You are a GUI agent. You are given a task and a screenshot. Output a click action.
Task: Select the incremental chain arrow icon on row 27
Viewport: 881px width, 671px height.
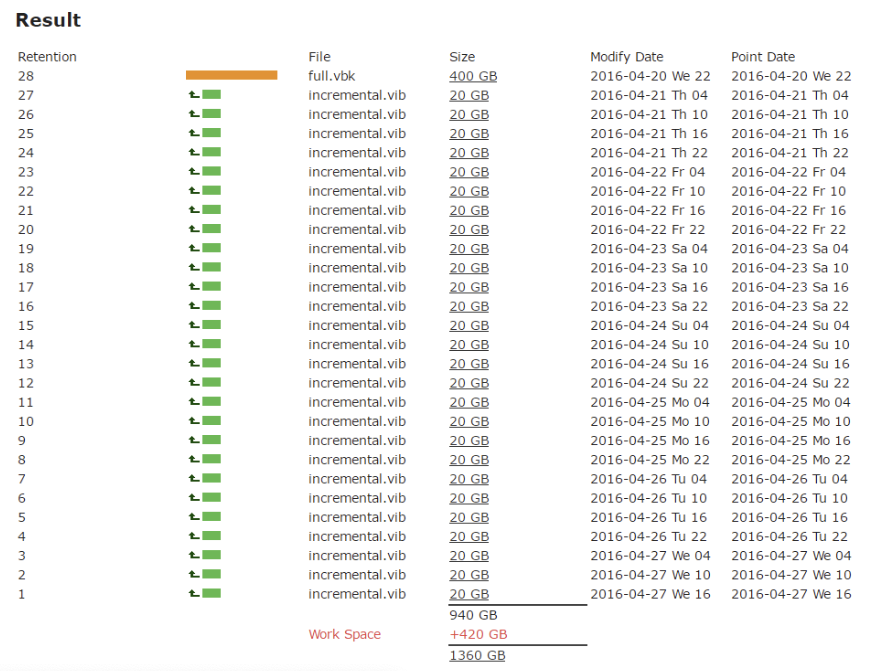click(x=193, y=95)
